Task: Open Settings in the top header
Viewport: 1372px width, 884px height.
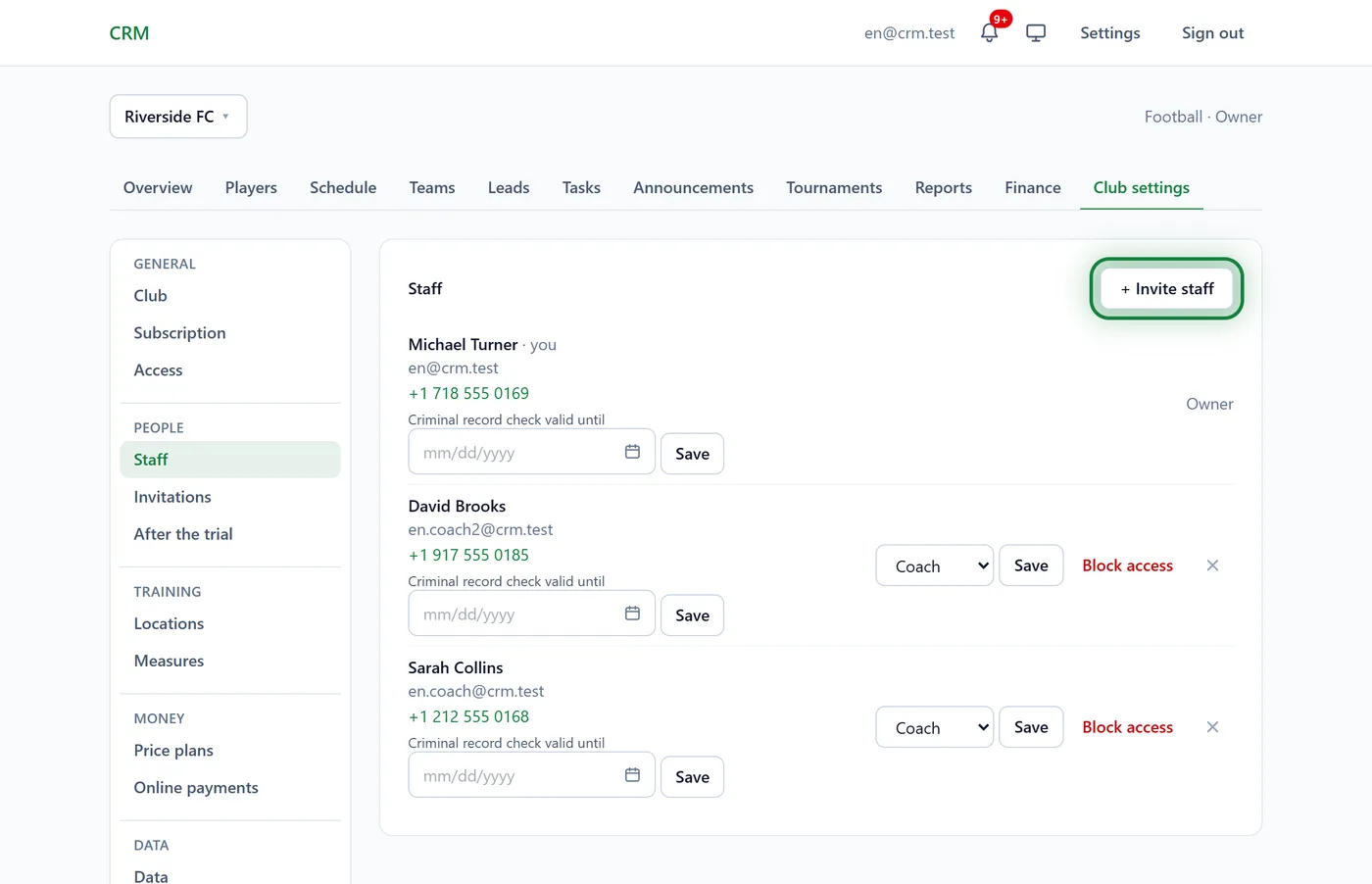Action: [x=1110, y=32]
